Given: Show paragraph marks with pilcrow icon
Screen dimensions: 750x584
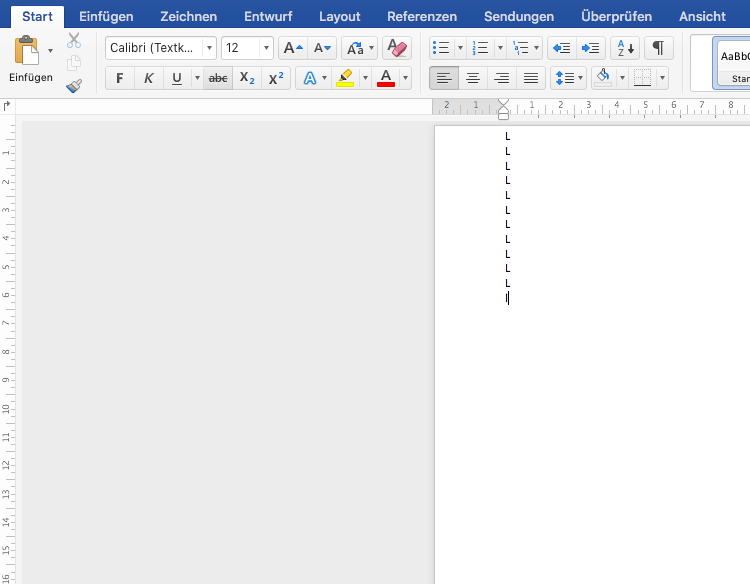Looking at the screenshot, I should coord(659,48).
